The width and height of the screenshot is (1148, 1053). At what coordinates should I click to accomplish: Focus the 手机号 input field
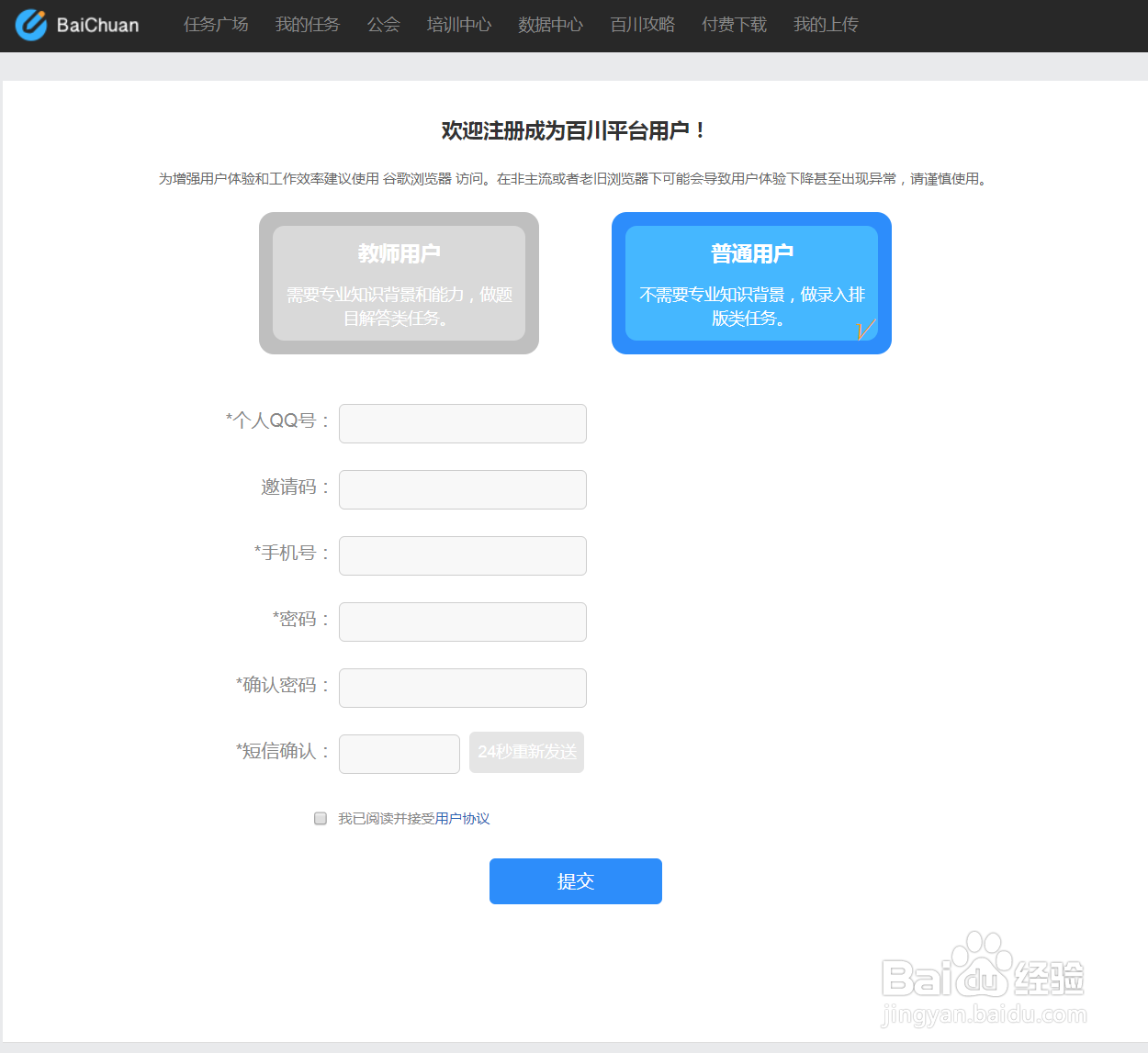pos(463,555)
